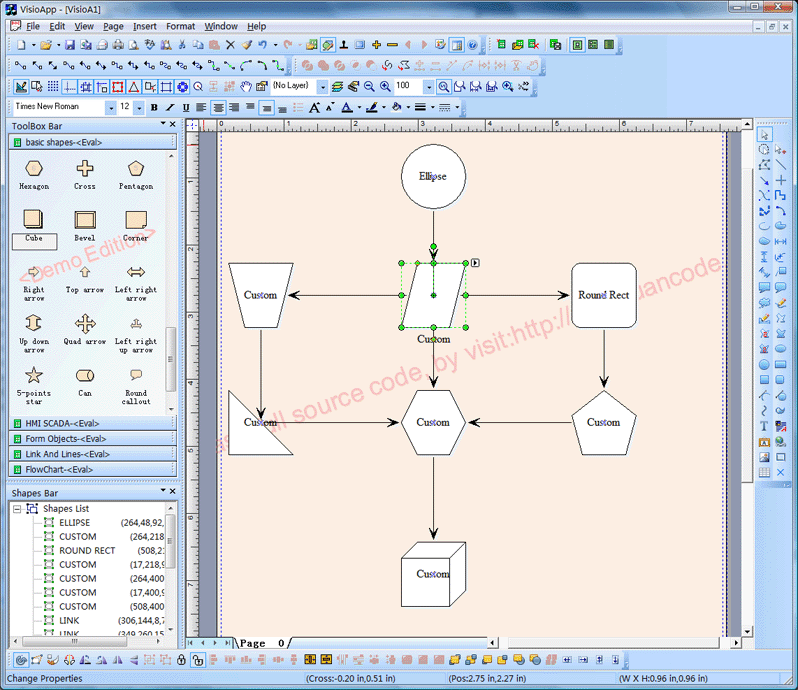Open the fill color bucket picker
Viewport: 798px width, 690px height.
[x=396, y=108]
